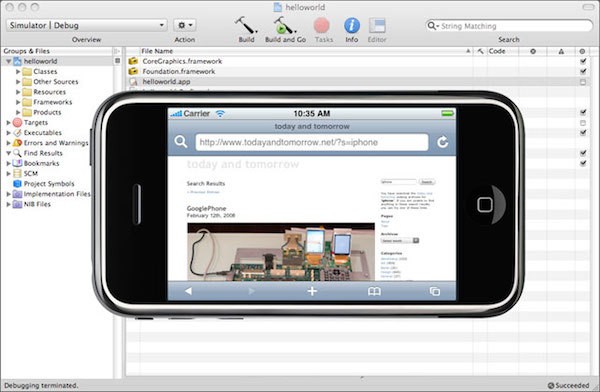
Task: Expand the Targets group
Action: pyautogui.click(x=8, y=122)
